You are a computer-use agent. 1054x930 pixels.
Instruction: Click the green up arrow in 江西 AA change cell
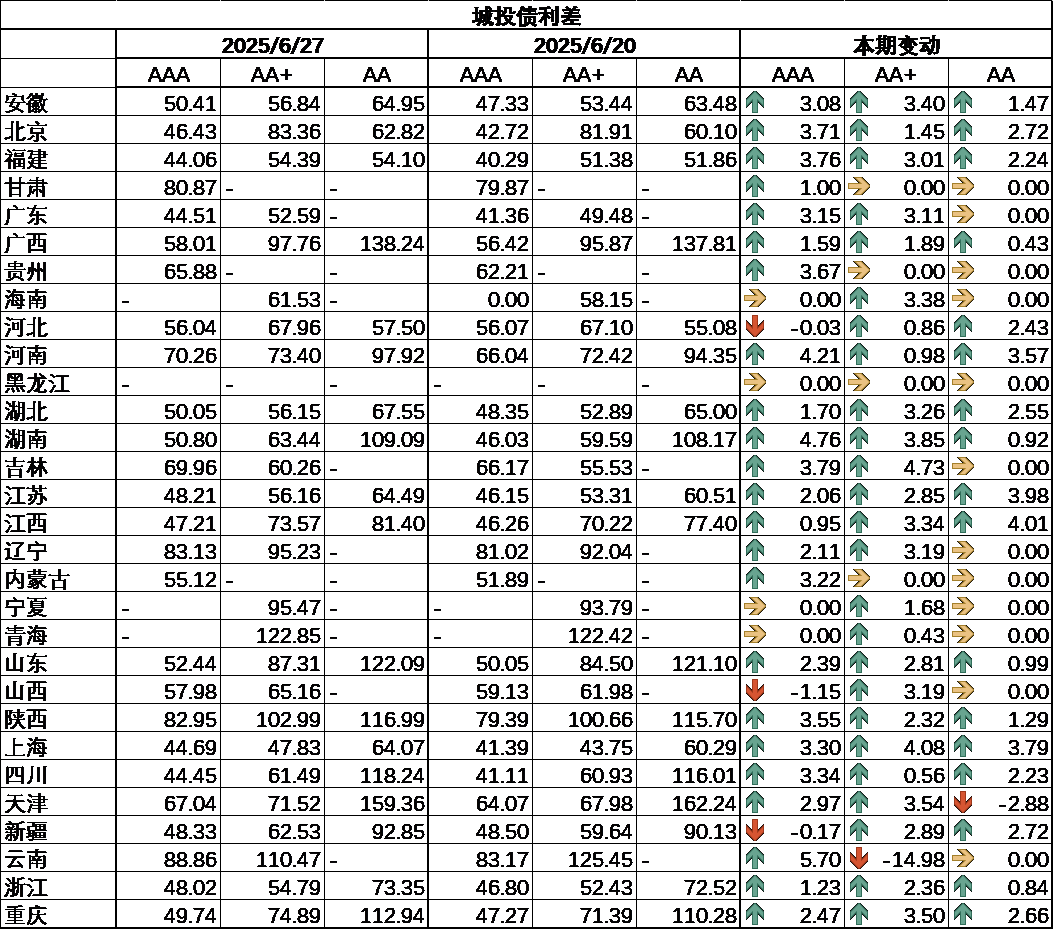pos(963,522)
